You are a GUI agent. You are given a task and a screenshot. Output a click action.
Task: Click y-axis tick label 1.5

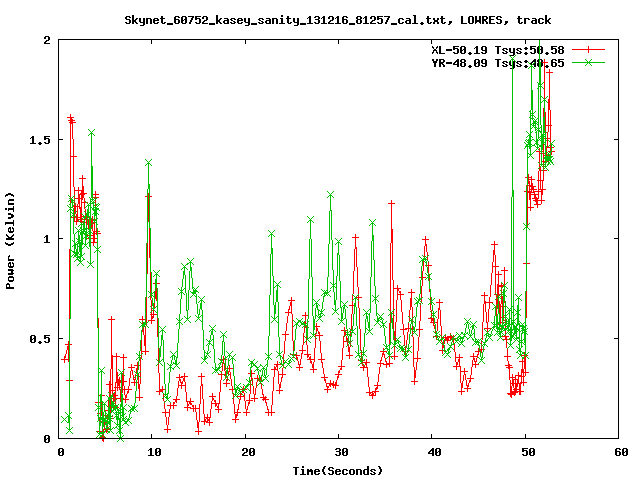point(40,140)
